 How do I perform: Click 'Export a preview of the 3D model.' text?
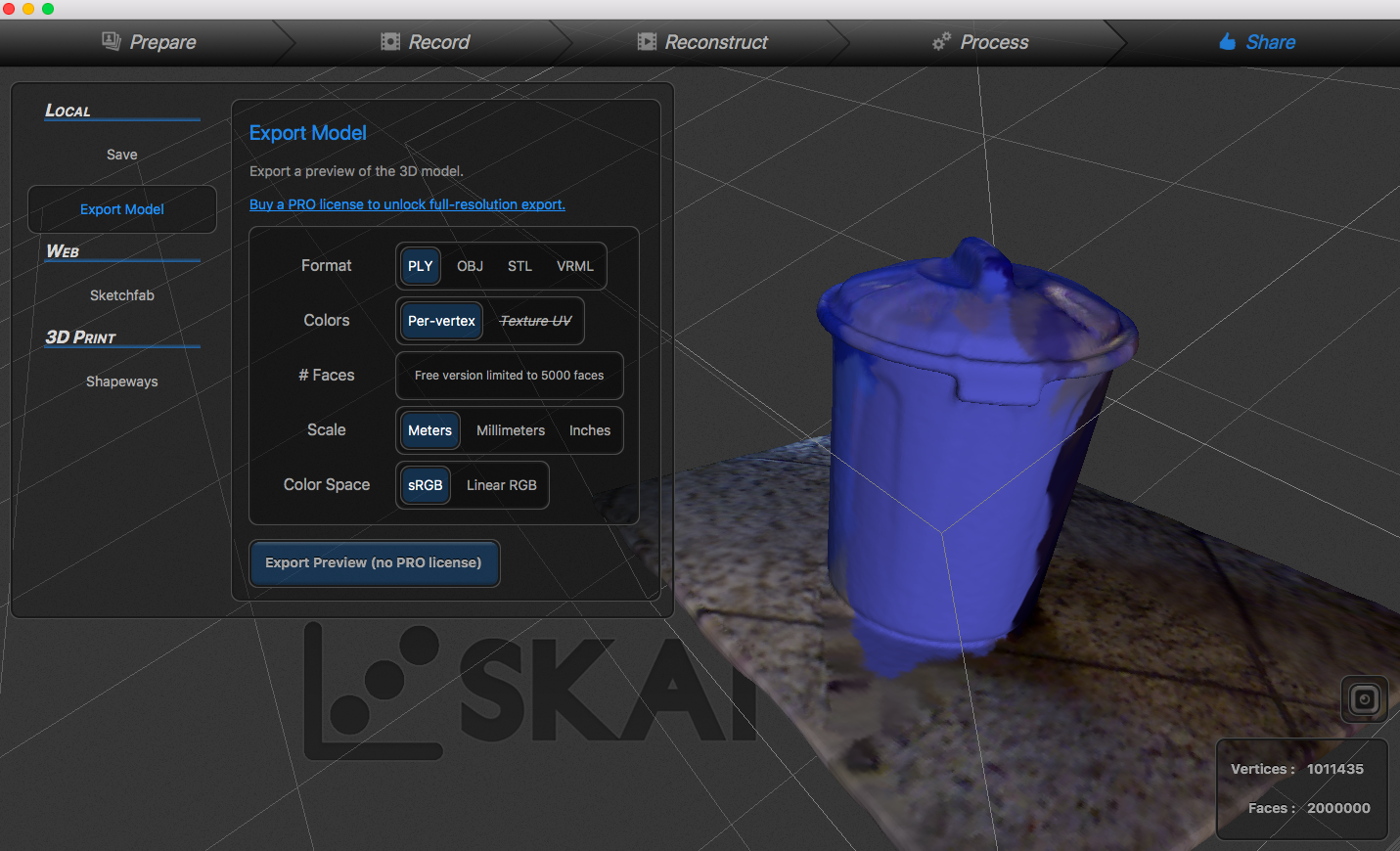356,171
